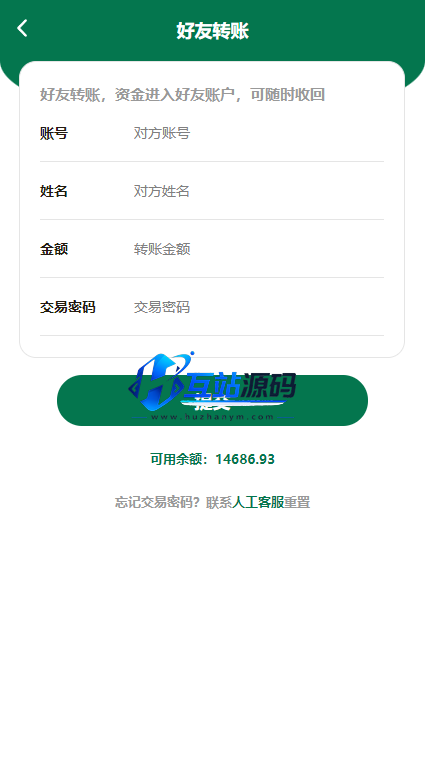425x773 pixels.
Task: Open the 人工客服 support link
Action: pyautogui.click(x=258, y=502)
